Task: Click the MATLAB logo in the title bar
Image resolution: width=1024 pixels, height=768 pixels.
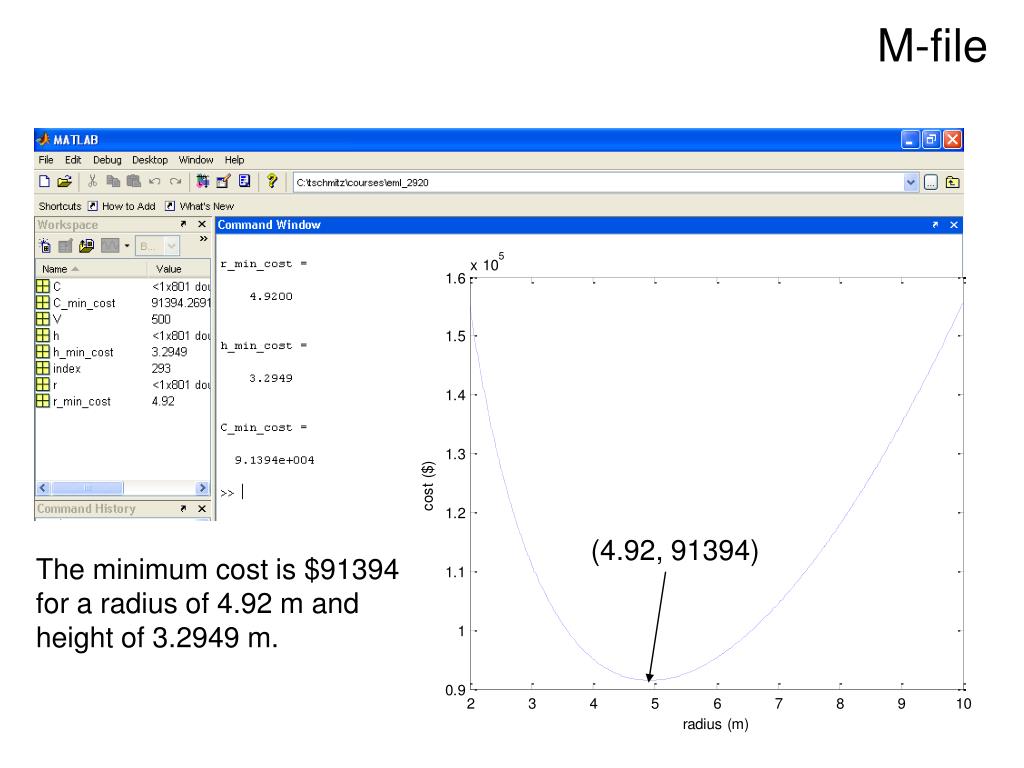Action: [43, 139]
